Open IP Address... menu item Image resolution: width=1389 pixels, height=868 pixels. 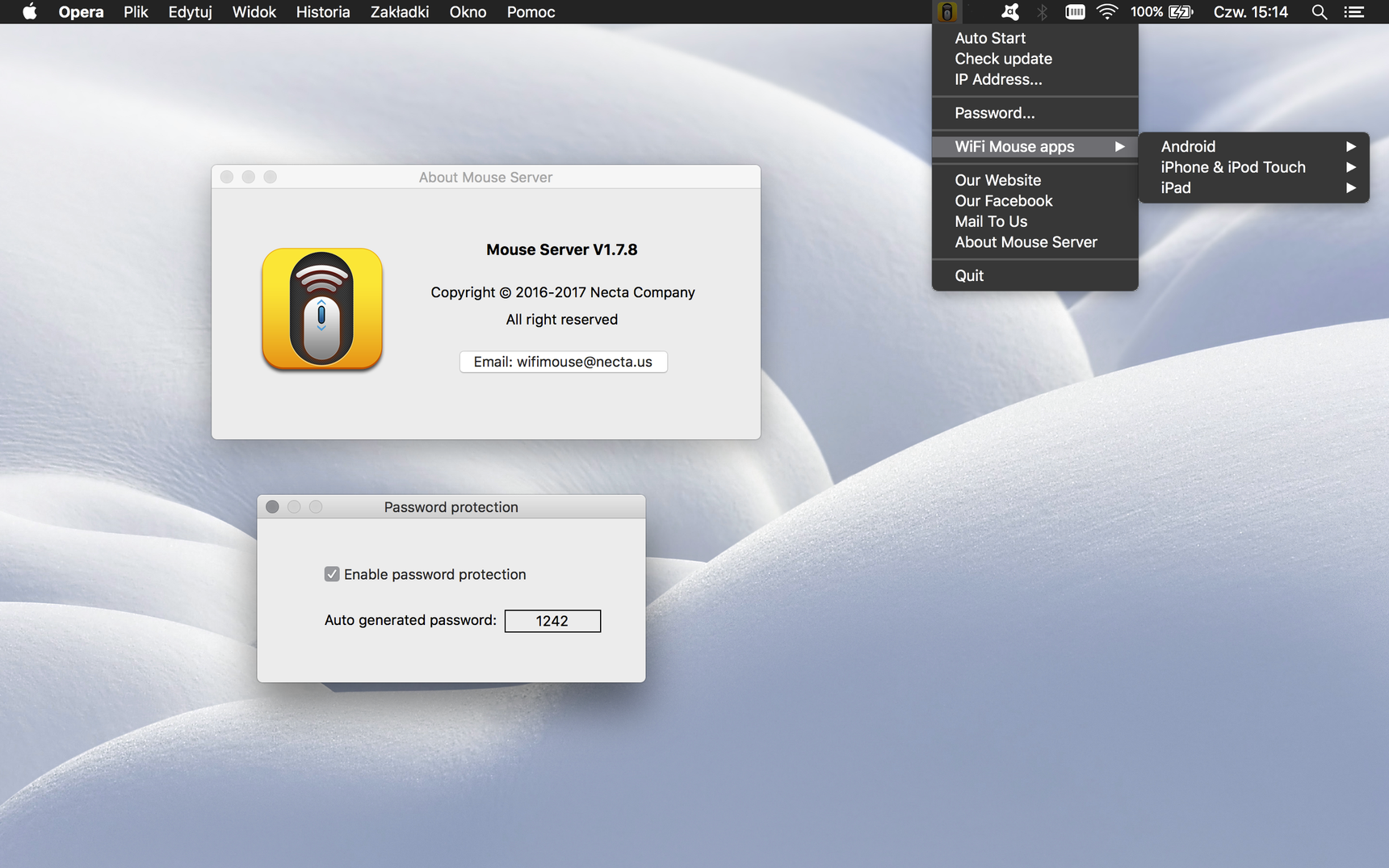coord(1035,80)
